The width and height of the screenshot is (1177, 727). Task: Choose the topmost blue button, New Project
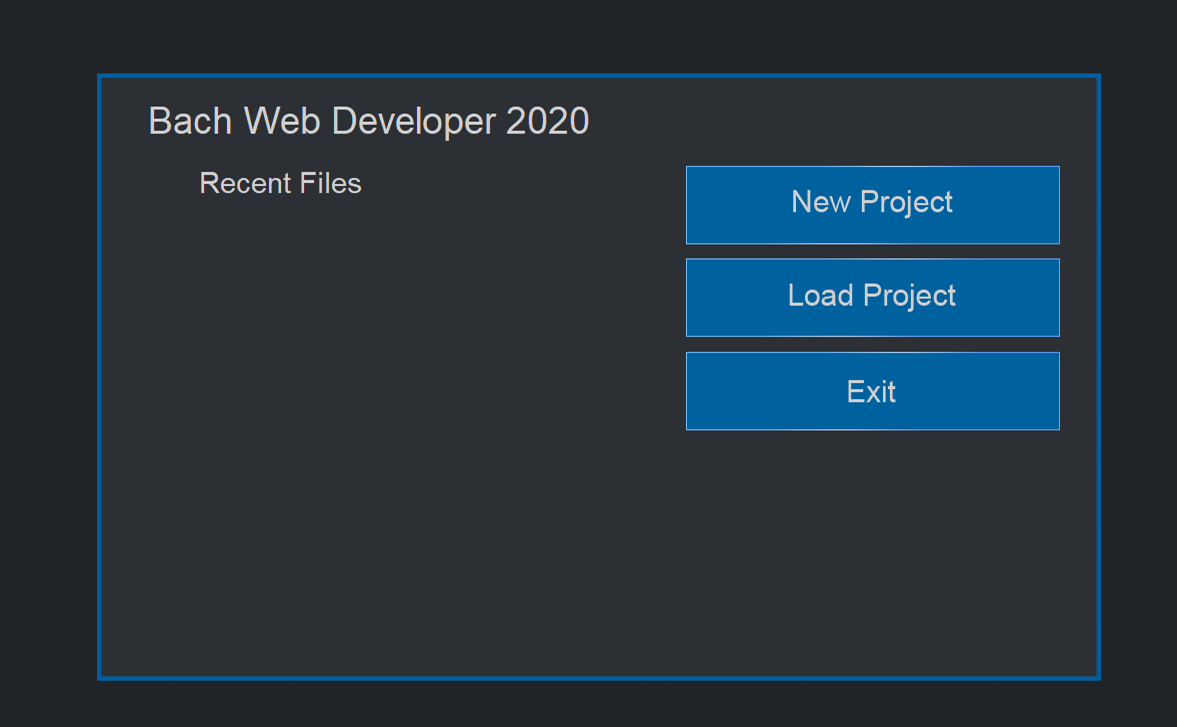[872, 205]
